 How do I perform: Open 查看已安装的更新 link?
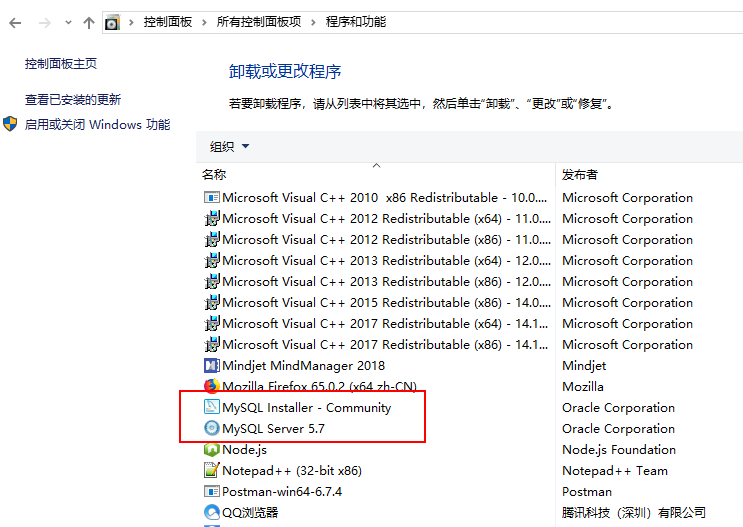click(x=73, y=100)
